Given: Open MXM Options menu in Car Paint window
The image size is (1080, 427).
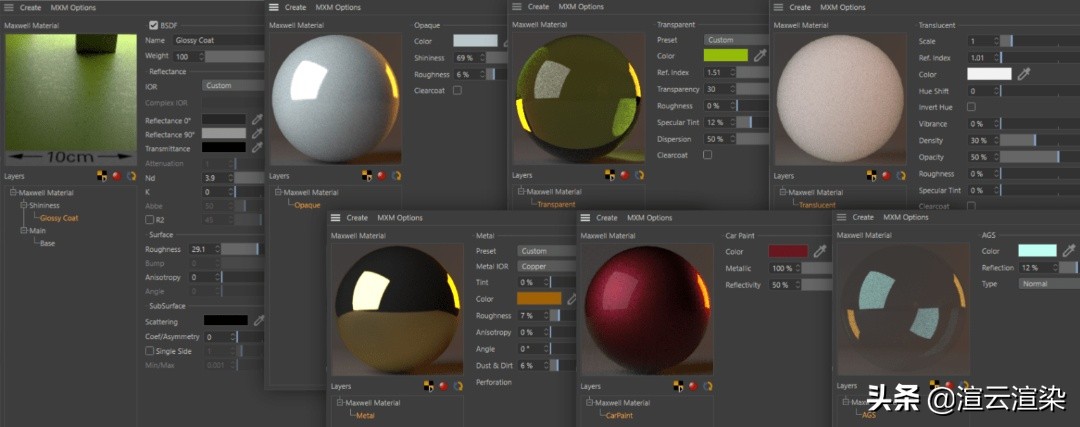Looking at the screenshot, I should pyautogui.click(x=649, y=217).
